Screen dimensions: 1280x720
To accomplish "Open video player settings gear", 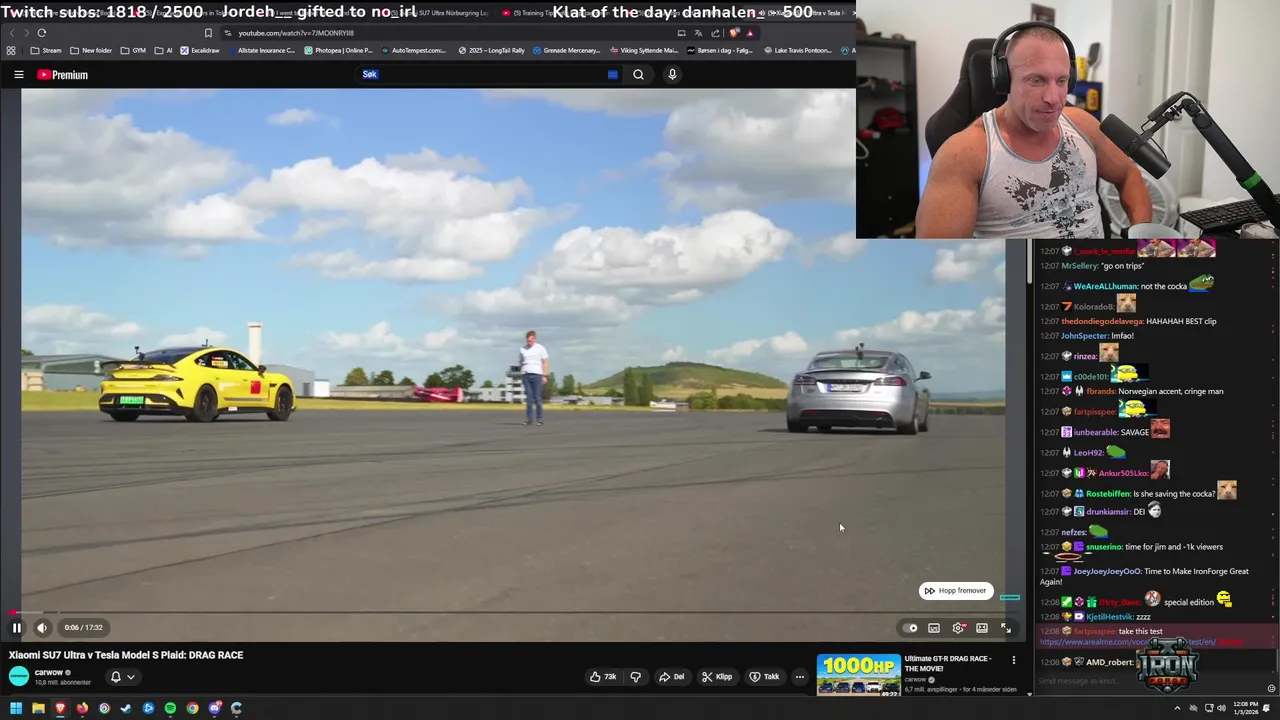I will pyautogui.click(x=958, y=628).
